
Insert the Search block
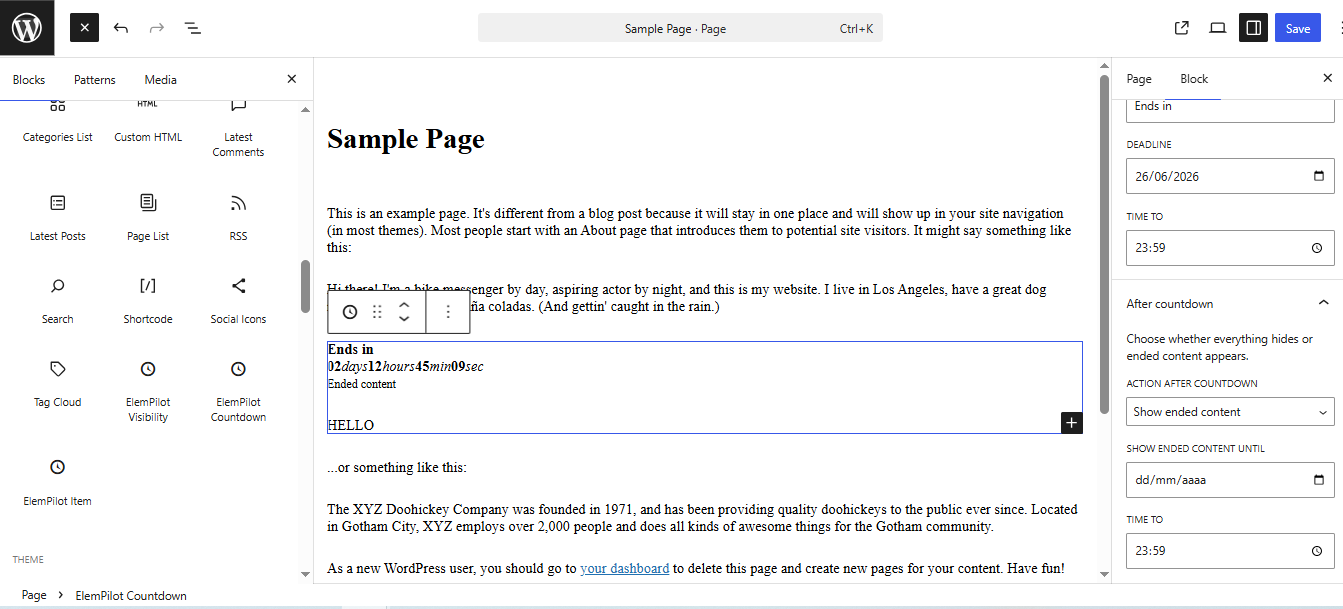tap(58, 301)
